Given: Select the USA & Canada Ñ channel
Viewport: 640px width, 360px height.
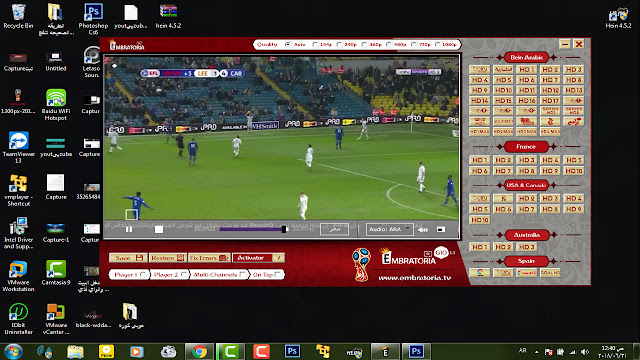Looking at the screenshot, I should tap(503, 198).
